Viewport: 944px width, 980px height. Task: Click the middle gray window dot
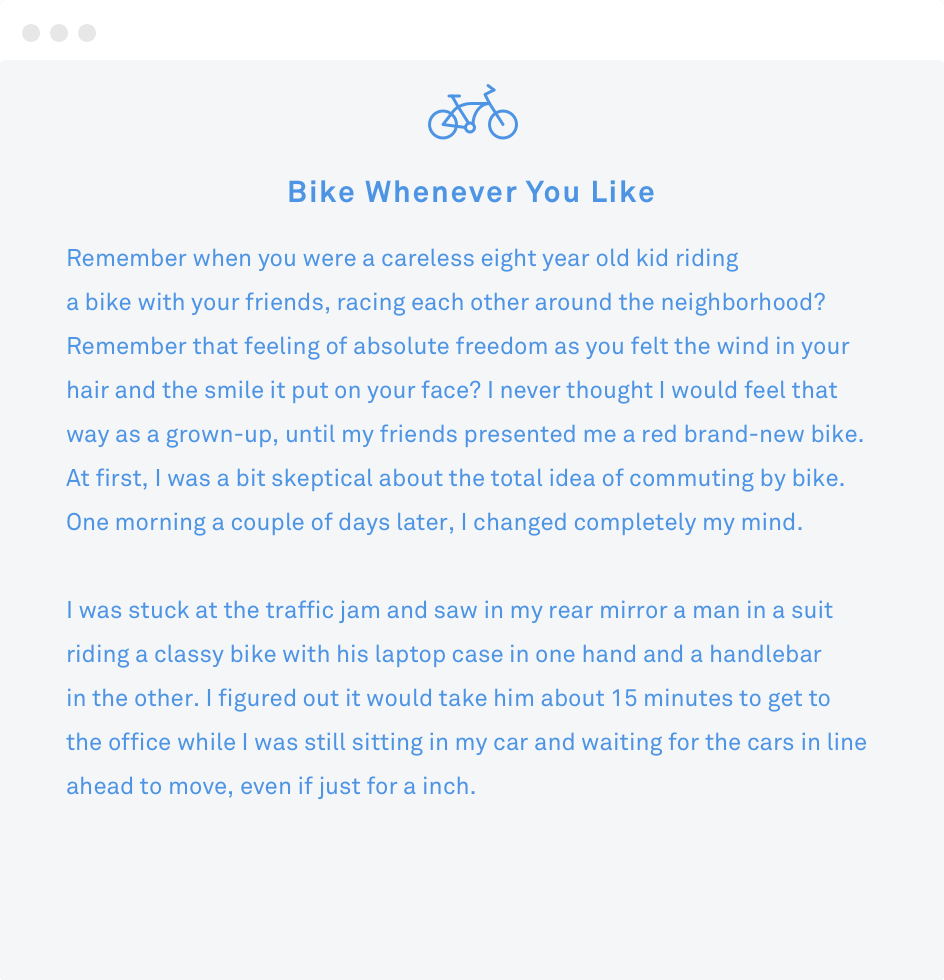point(59,32)
